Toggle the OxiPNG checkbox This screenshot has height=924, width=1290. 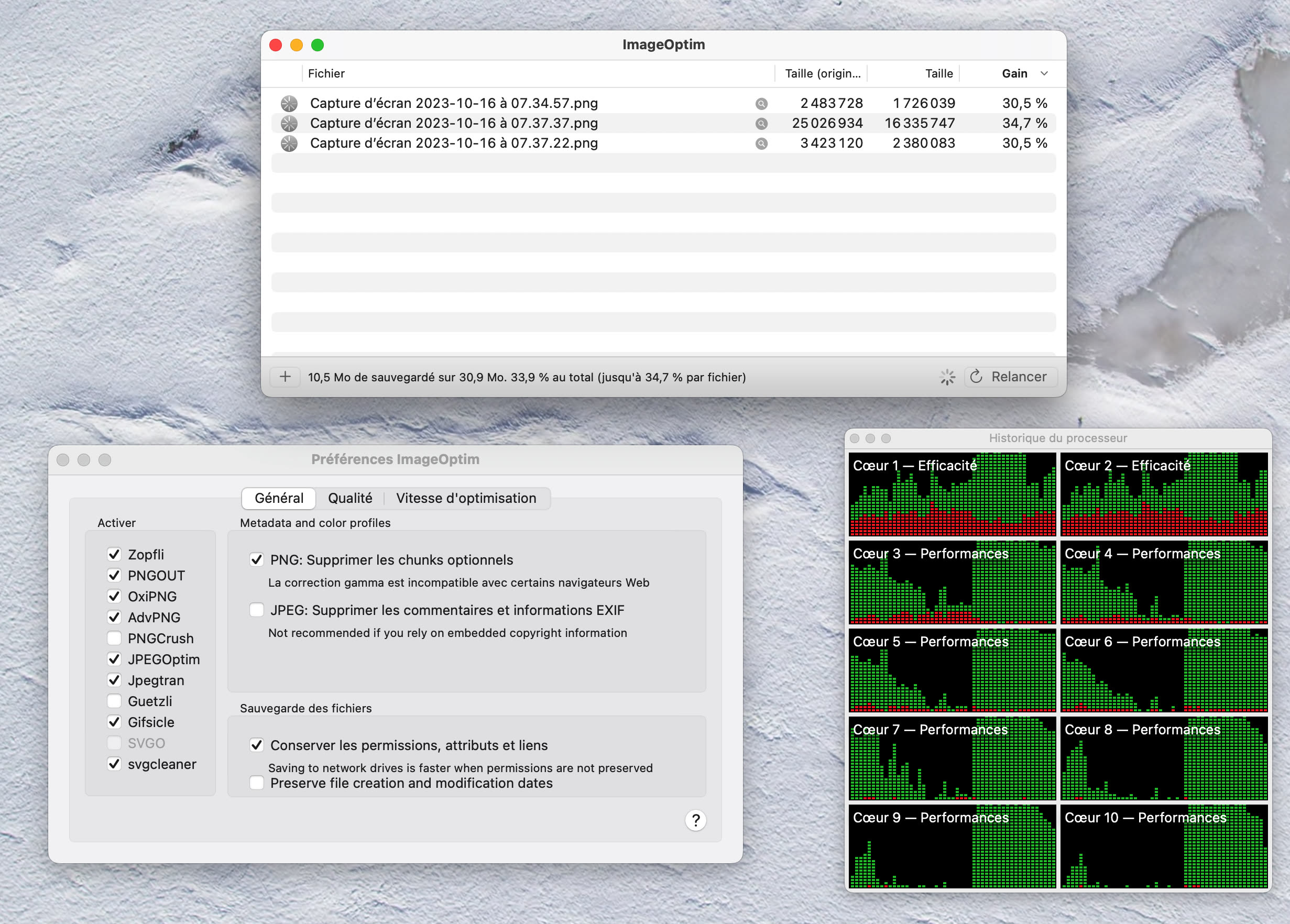click(114, 597)
